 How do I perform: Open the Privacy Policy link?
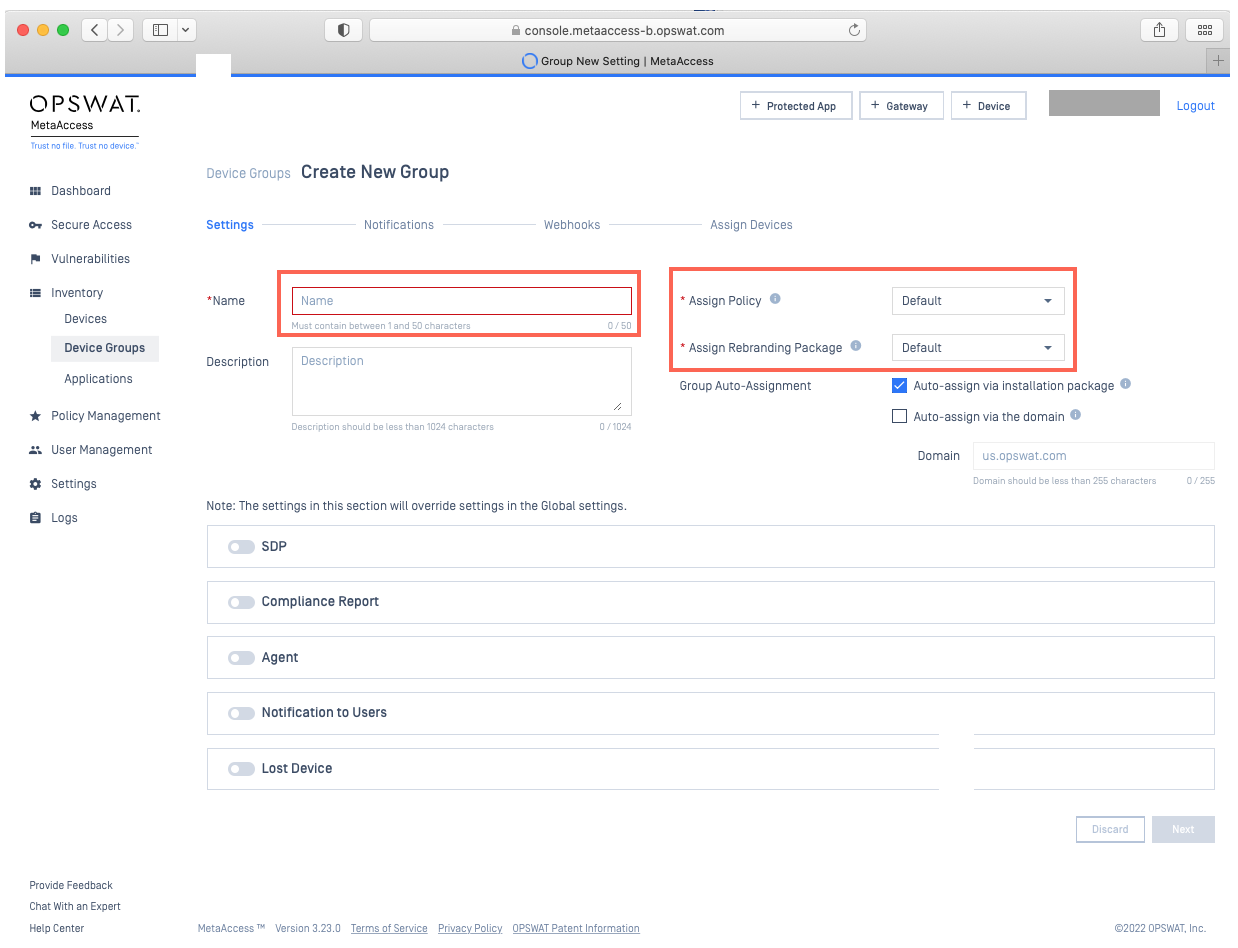click(x=470, y=928)
